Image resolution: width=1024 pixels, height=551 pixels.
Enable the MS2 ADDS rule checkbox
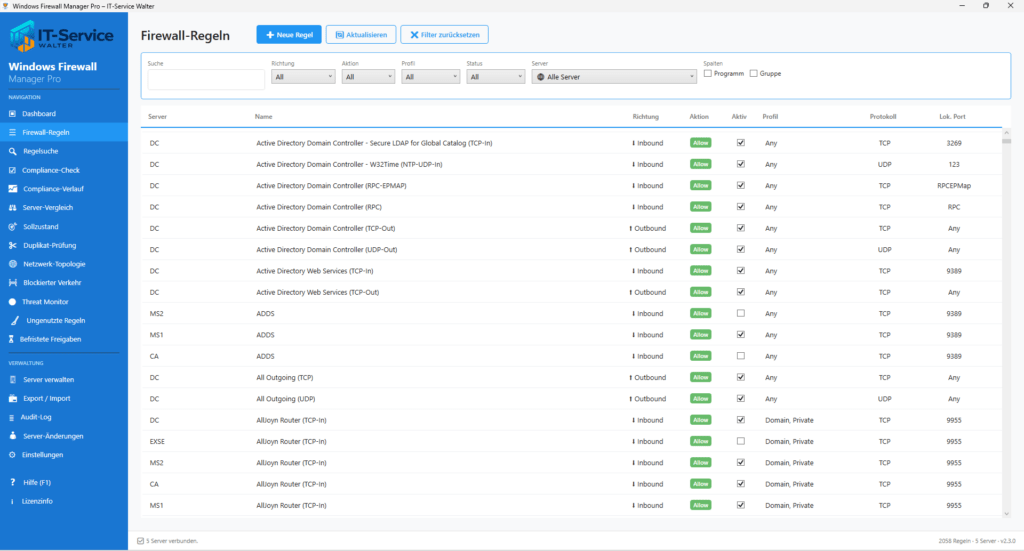[x=741, y=313]
